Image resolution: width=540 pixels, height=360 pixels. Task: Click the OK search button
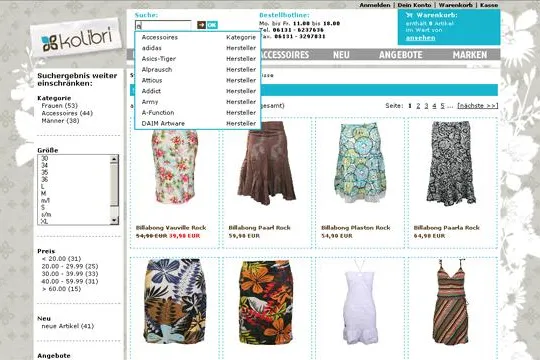[x=212, y=25]
